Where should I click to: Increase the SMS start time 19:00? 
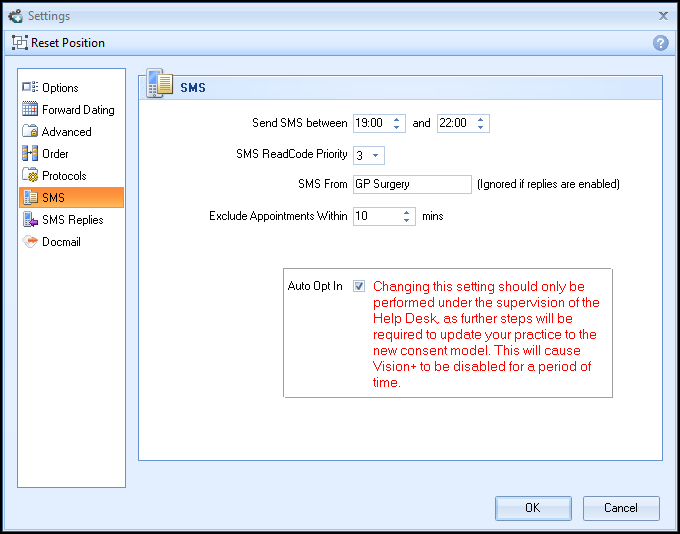(x=397, y=120)
